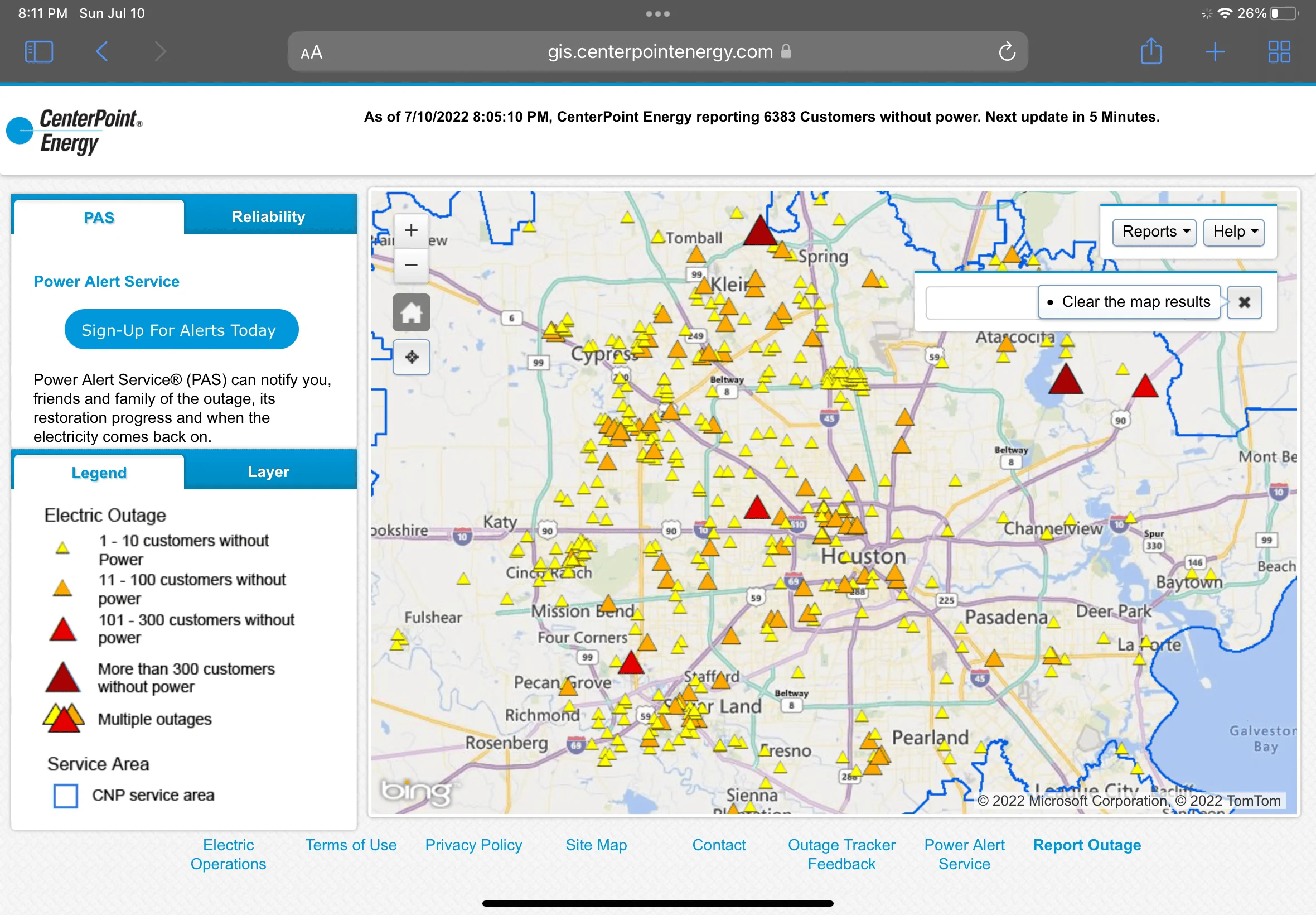Reload the page with the refresh icon
The width and height of the screenshot is (1316, 915).
(1007, 51)
